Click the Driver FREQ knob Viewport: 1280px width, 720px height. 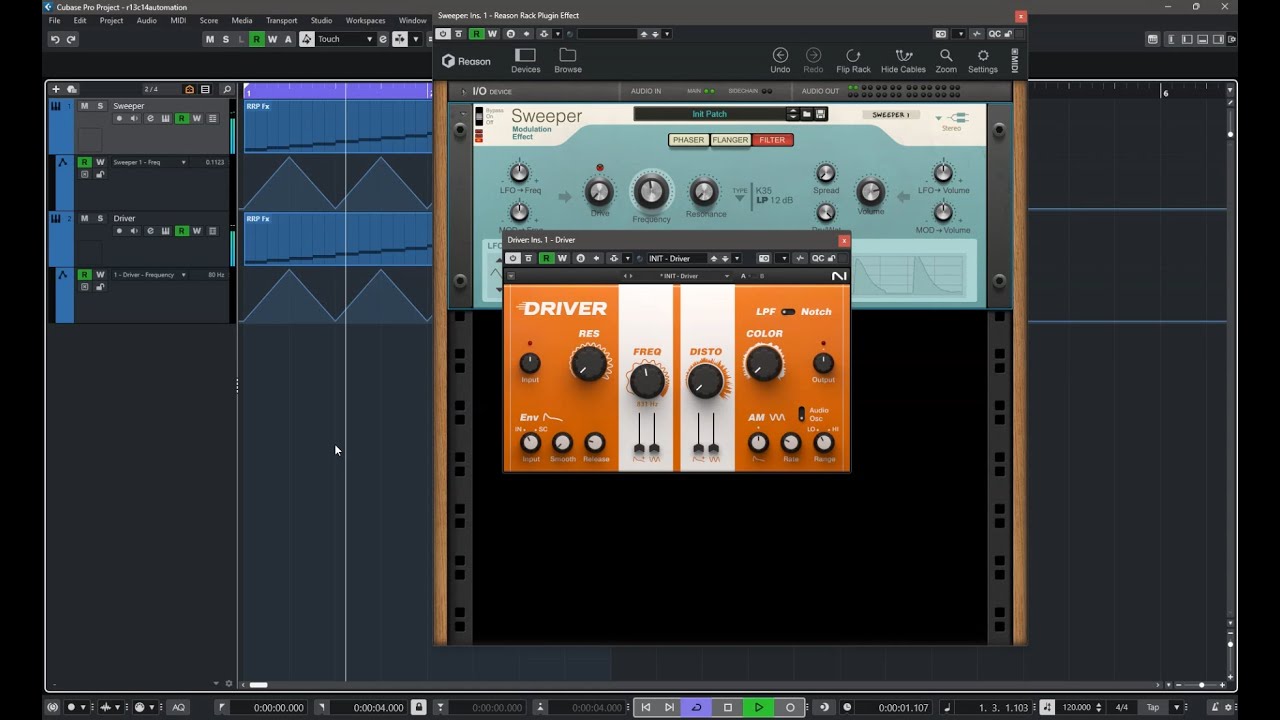coord(647,380)
